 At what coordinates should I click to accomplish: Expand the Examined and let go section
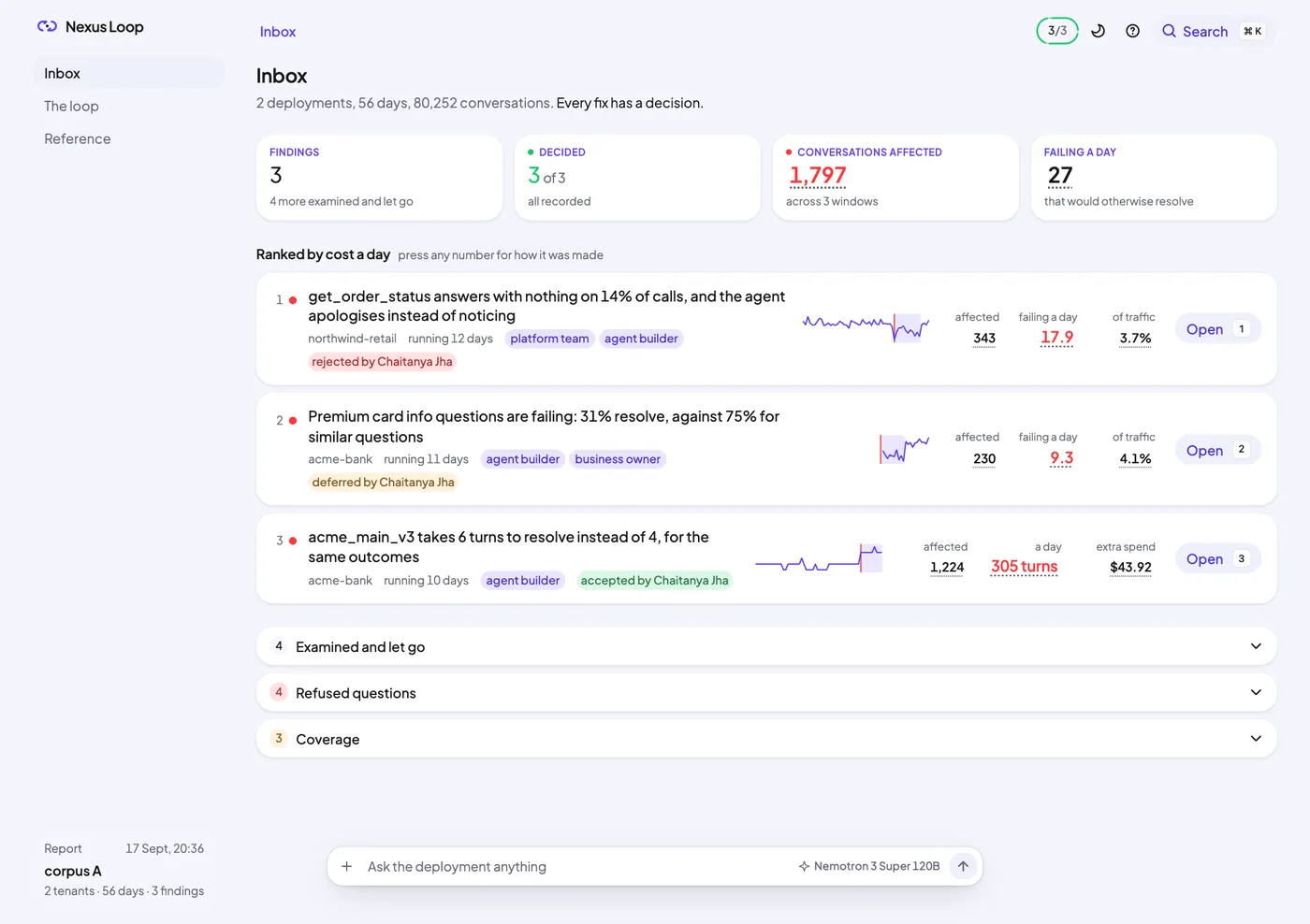(766, 646)
